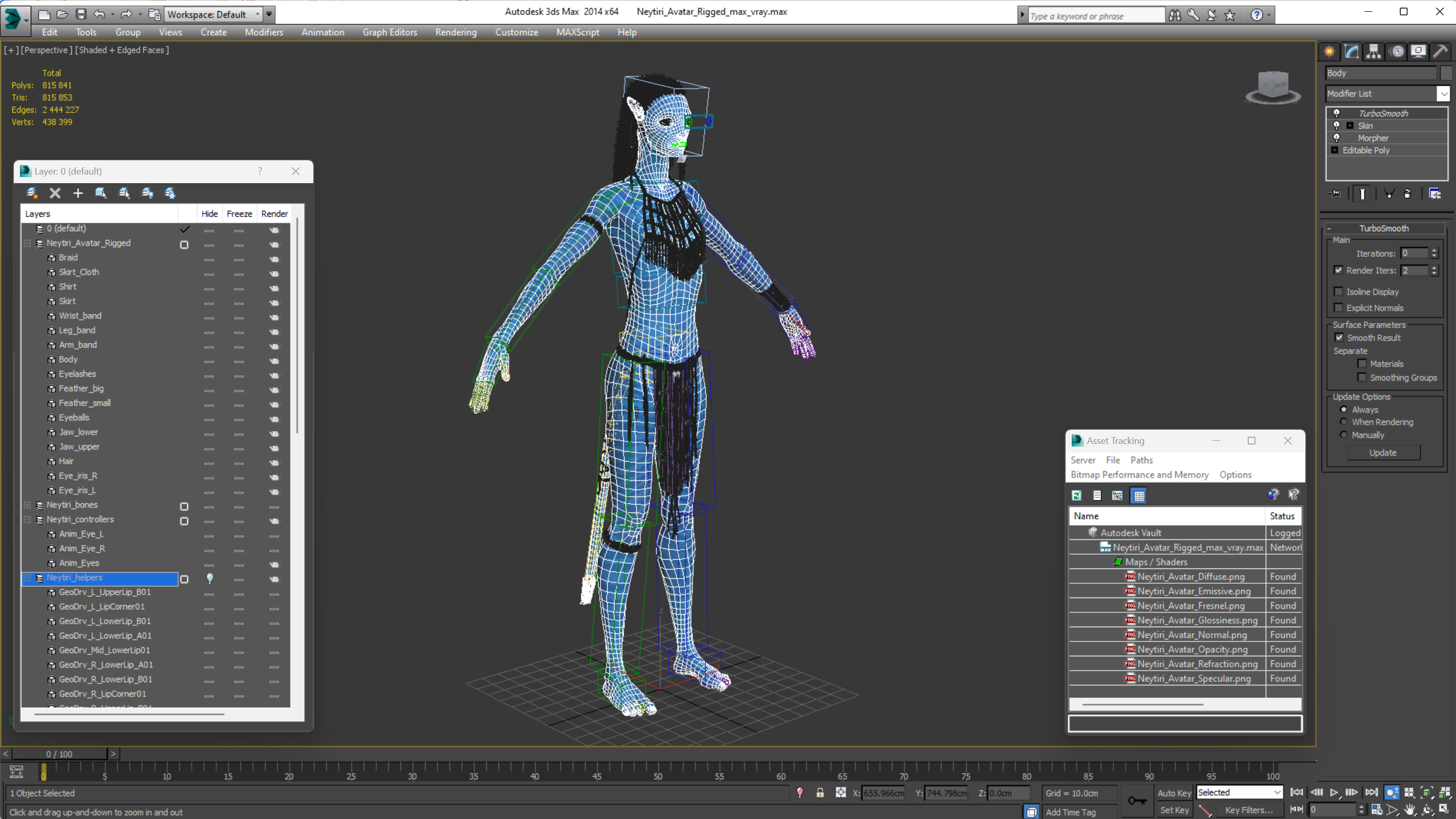Click the selection lock toggle padlock icon
Viewport: 1456px width, 819px height.
click(x=820, y=793)
